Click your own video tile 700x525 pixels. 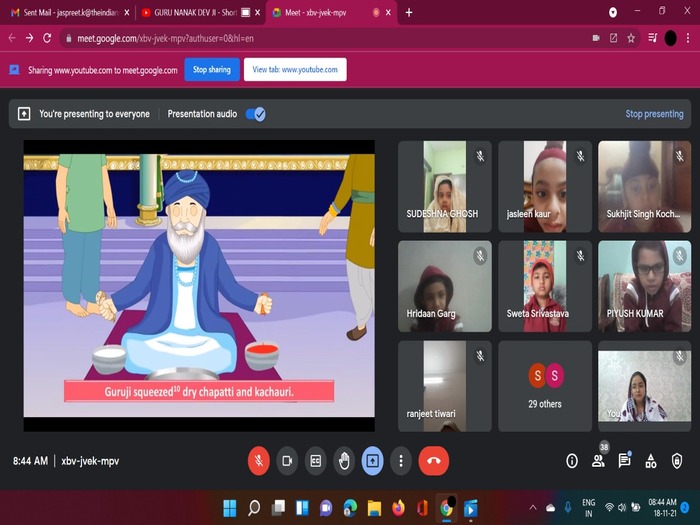point(645,386)
